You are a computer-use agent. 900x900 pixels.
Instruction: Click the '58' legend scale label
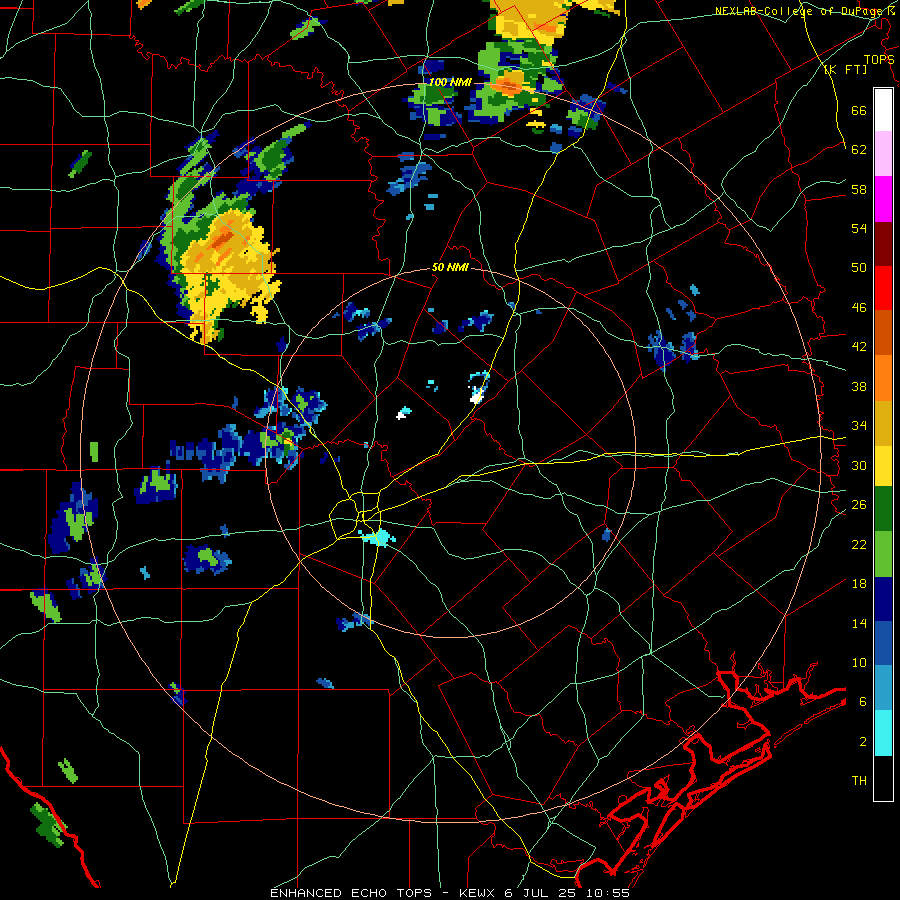pyautogui.click(x=859, y=189)
